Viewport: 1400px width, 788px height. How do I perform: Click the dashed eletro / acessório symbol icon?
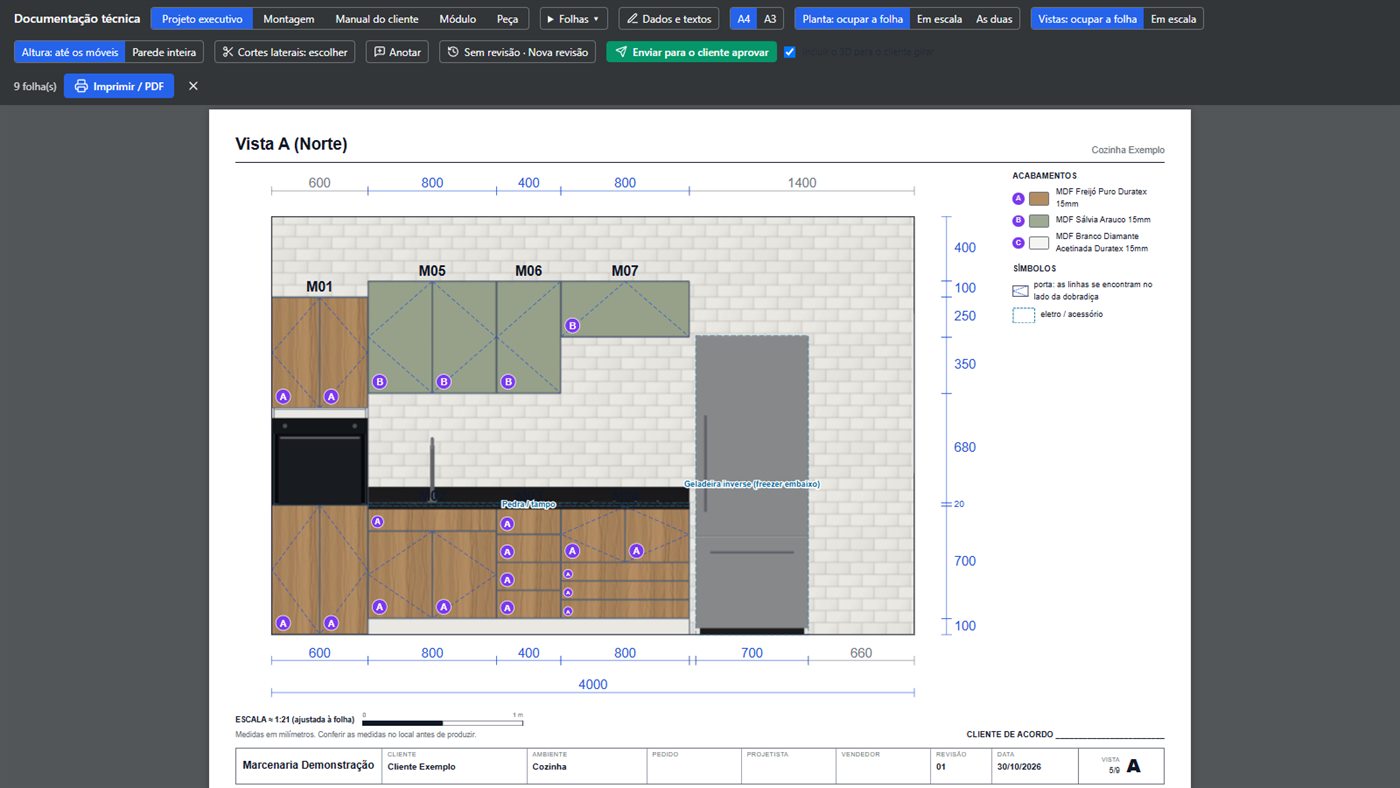point(1023,315)
